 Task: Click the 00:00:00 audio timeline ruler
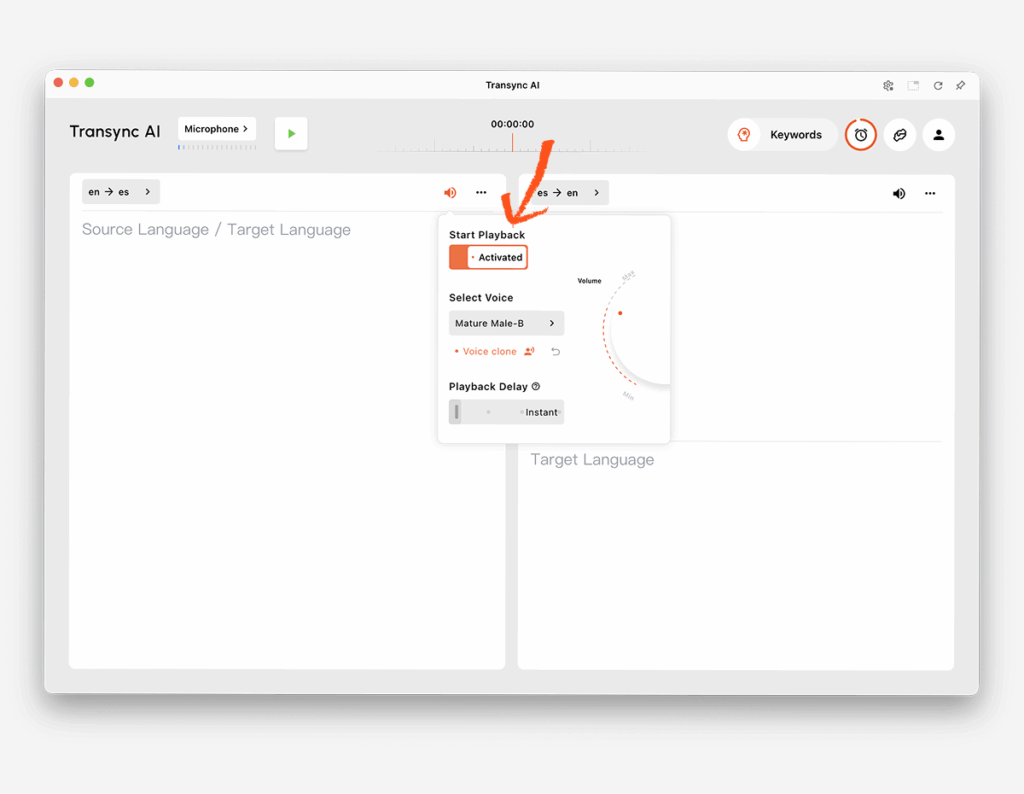[513, 144]
